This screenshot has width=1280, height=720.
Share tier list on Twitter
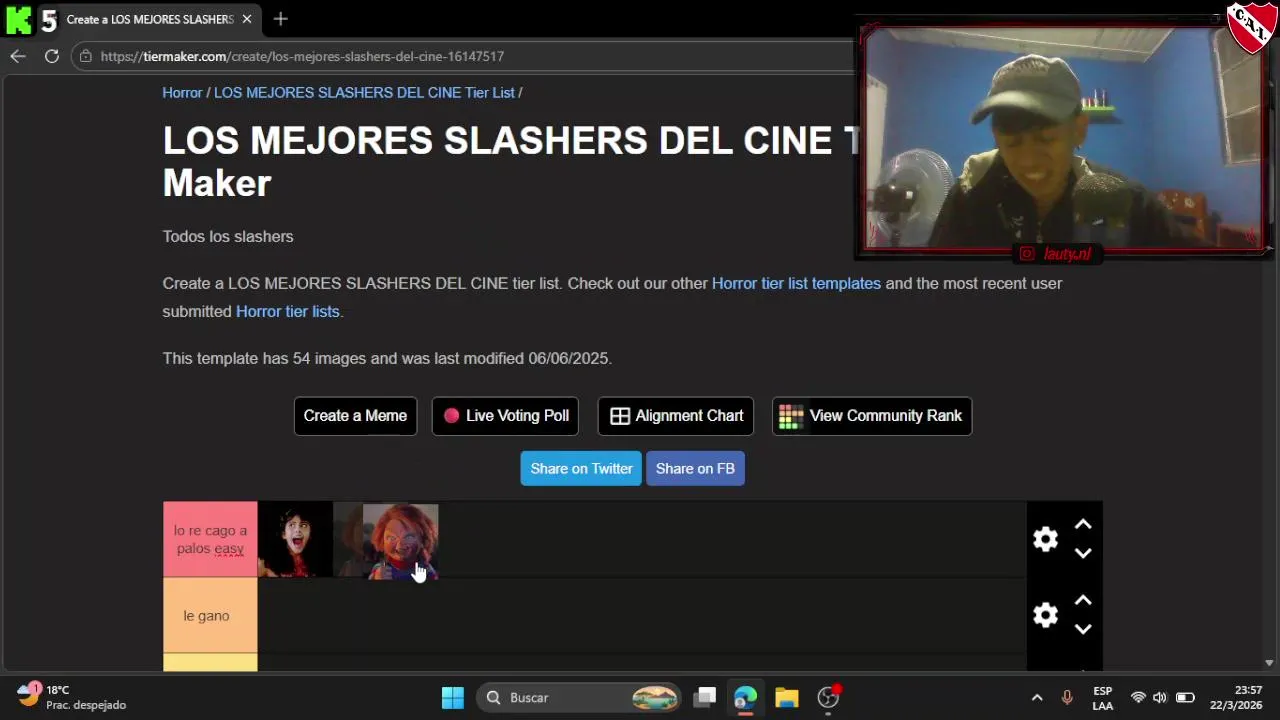pos(581,469)
